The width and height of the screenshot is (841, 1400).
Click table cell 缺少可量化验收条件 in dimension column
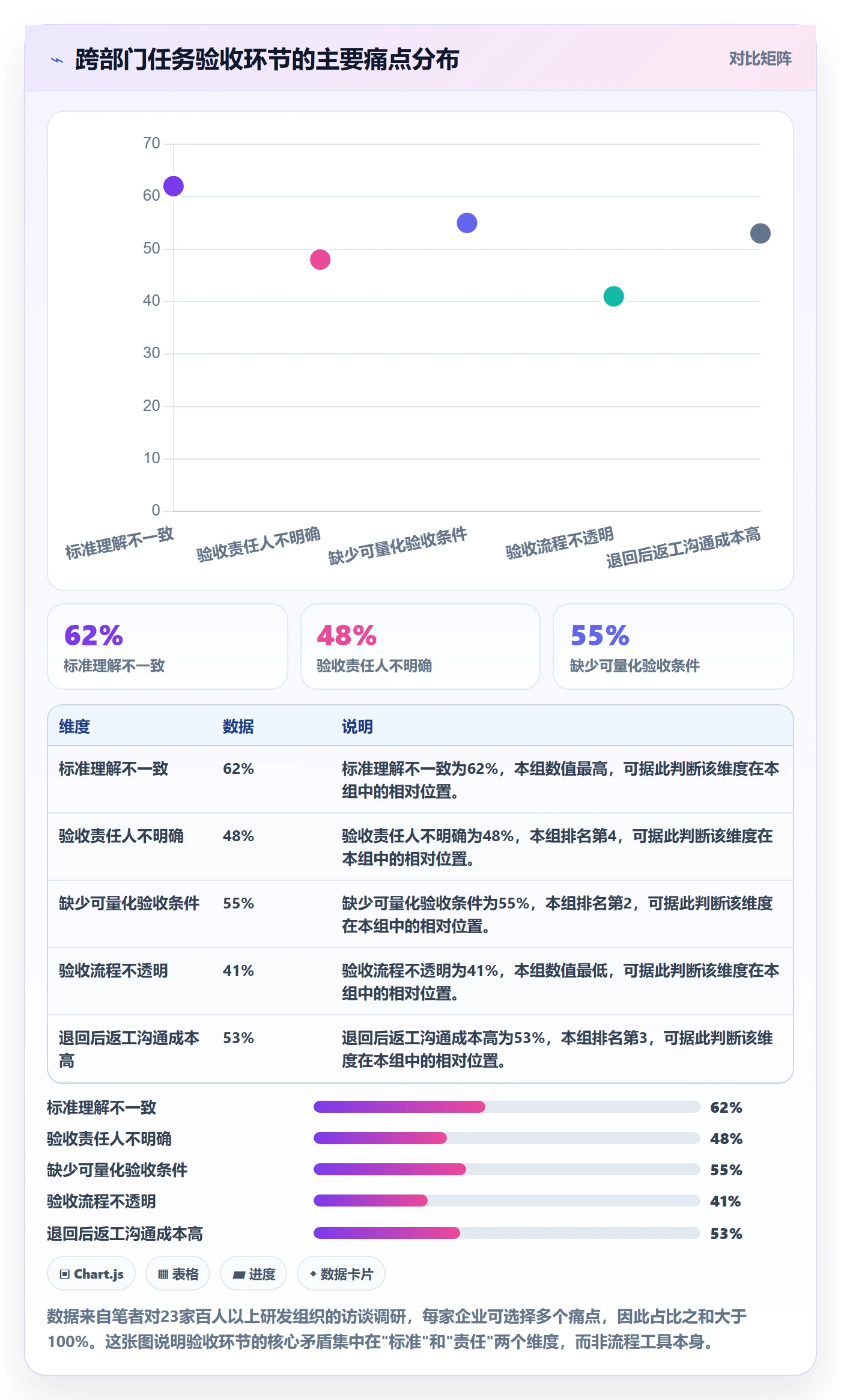point(129,903)
